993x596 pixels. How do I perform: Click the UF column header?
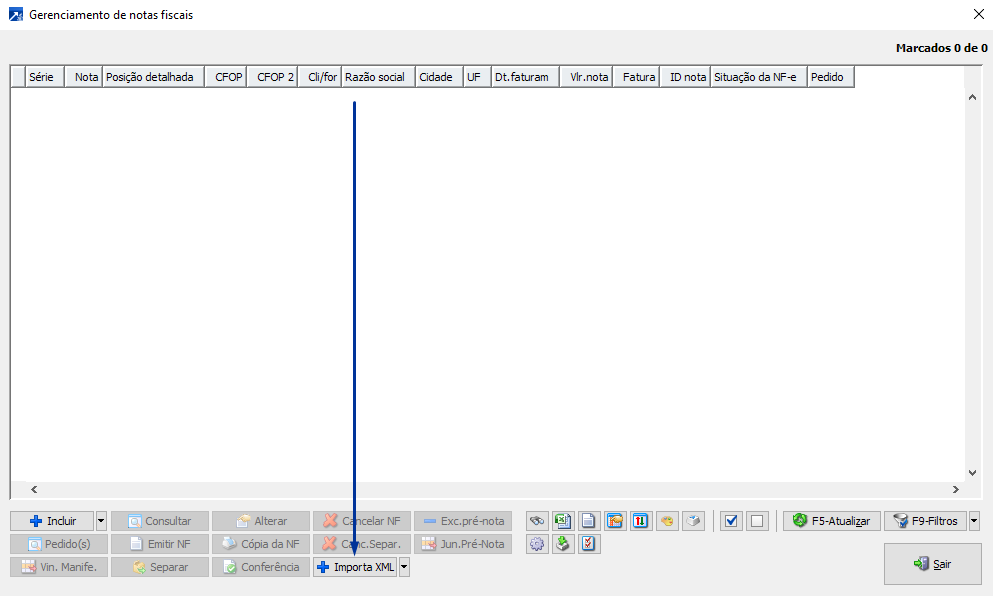pyautogui.click(x=478, y=77)
